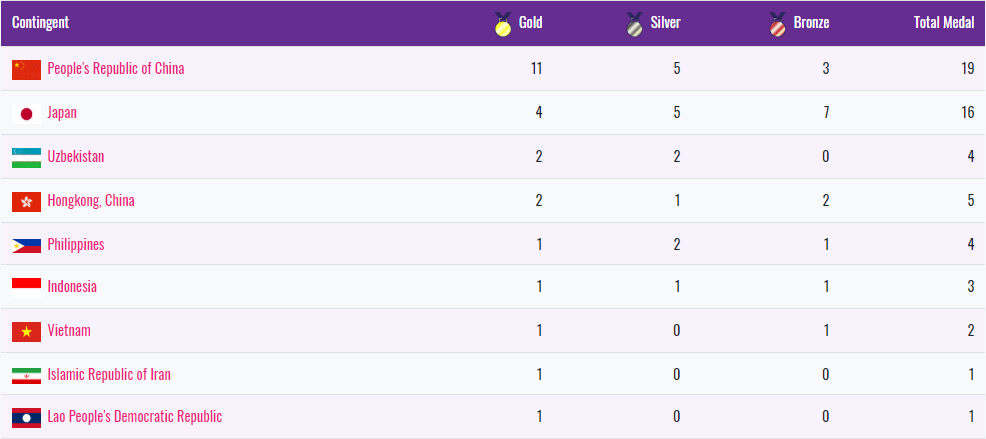Click the bronze medal icon in header
Viewport: 986px width, 439px height.
point(778,23)
